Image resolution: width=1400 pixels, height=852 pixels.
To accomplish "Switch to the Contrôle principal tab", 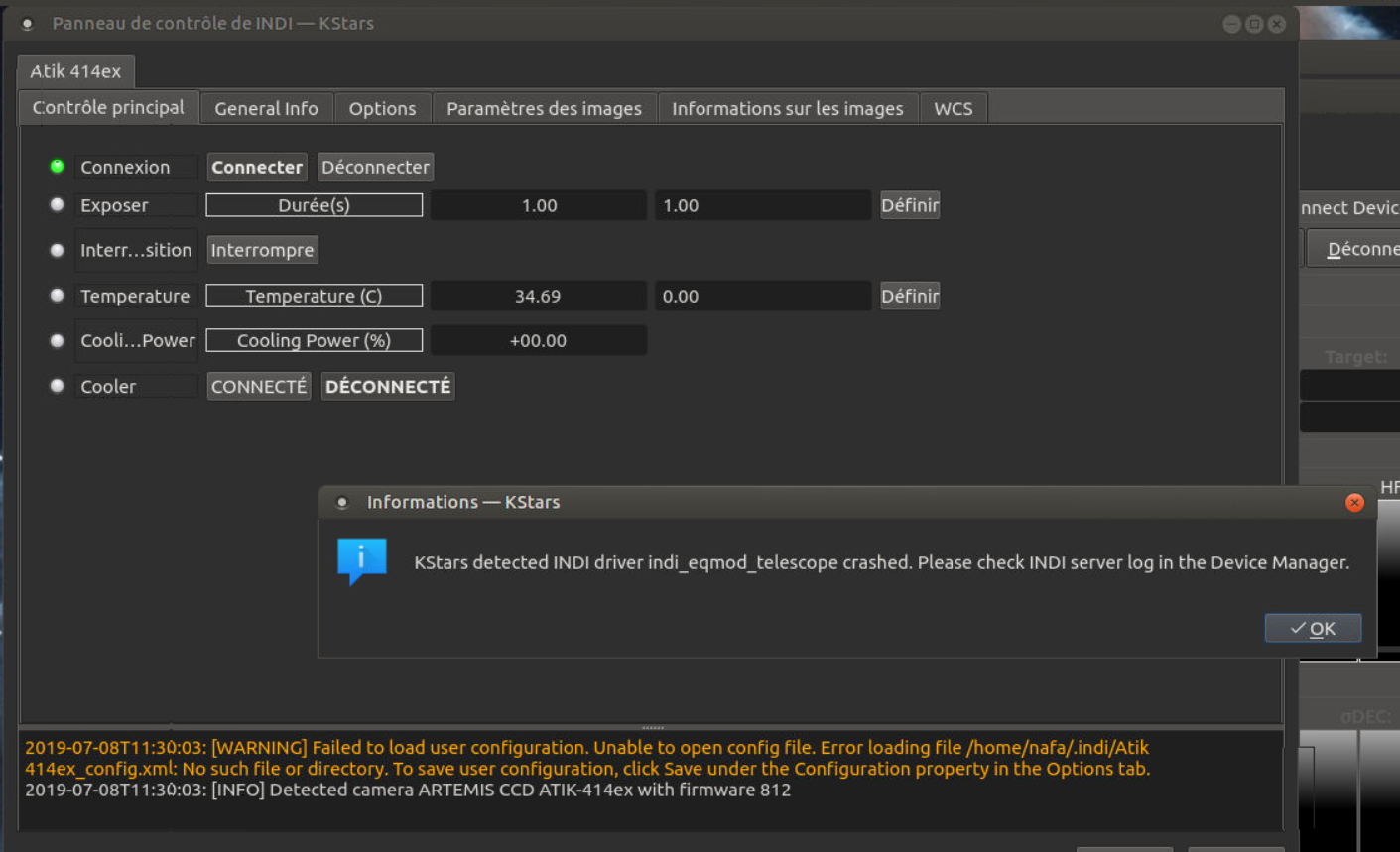I will coord(108,107).
